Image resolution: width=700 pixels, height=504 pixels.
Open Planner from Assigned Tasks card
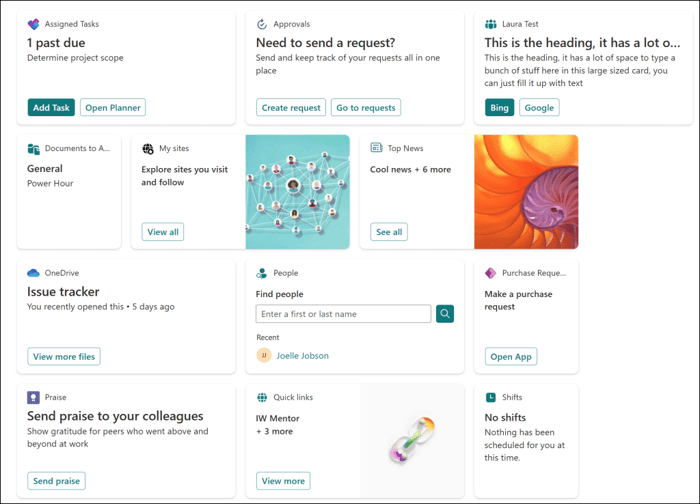pos(113,108)
